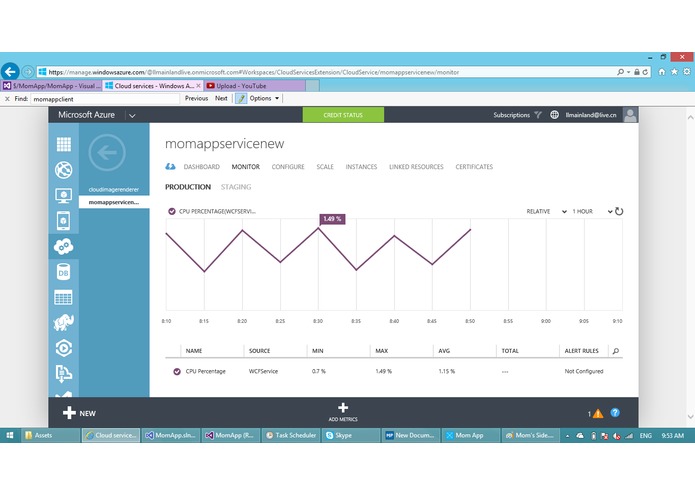The height and width of the screenshot is (494, 695).
Task: Switch to the Dashboard tab
Action: [x=202, y=167]
